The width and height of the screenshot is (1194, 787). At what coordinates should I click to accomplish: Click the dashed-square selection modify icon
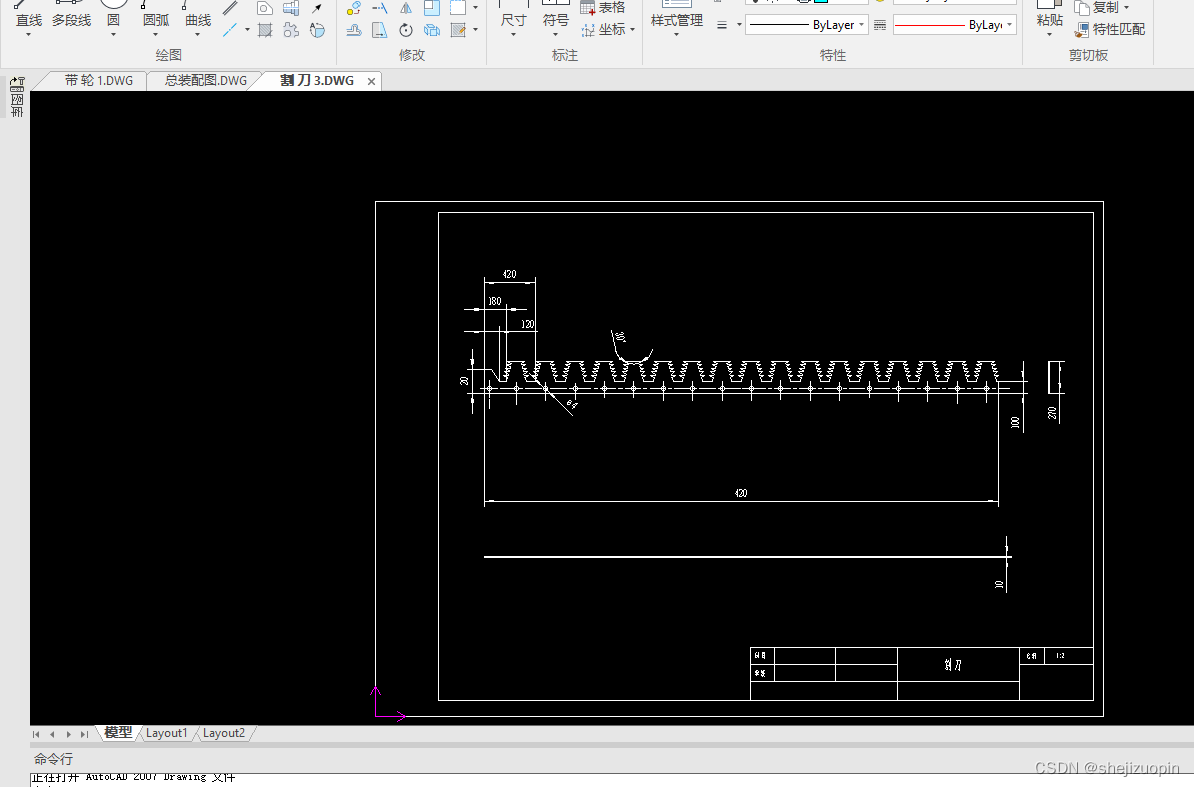(x=458, y=8)
